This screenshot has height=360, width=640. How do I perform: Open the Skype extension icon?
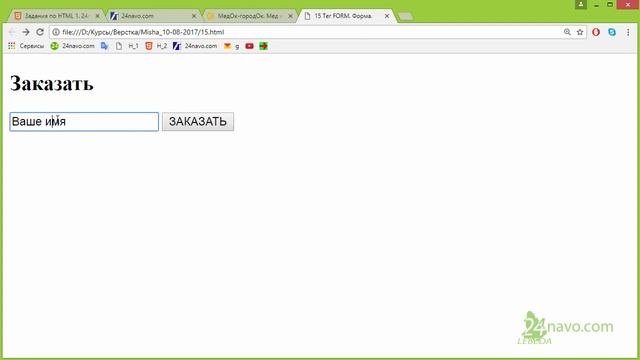(612, 32)
